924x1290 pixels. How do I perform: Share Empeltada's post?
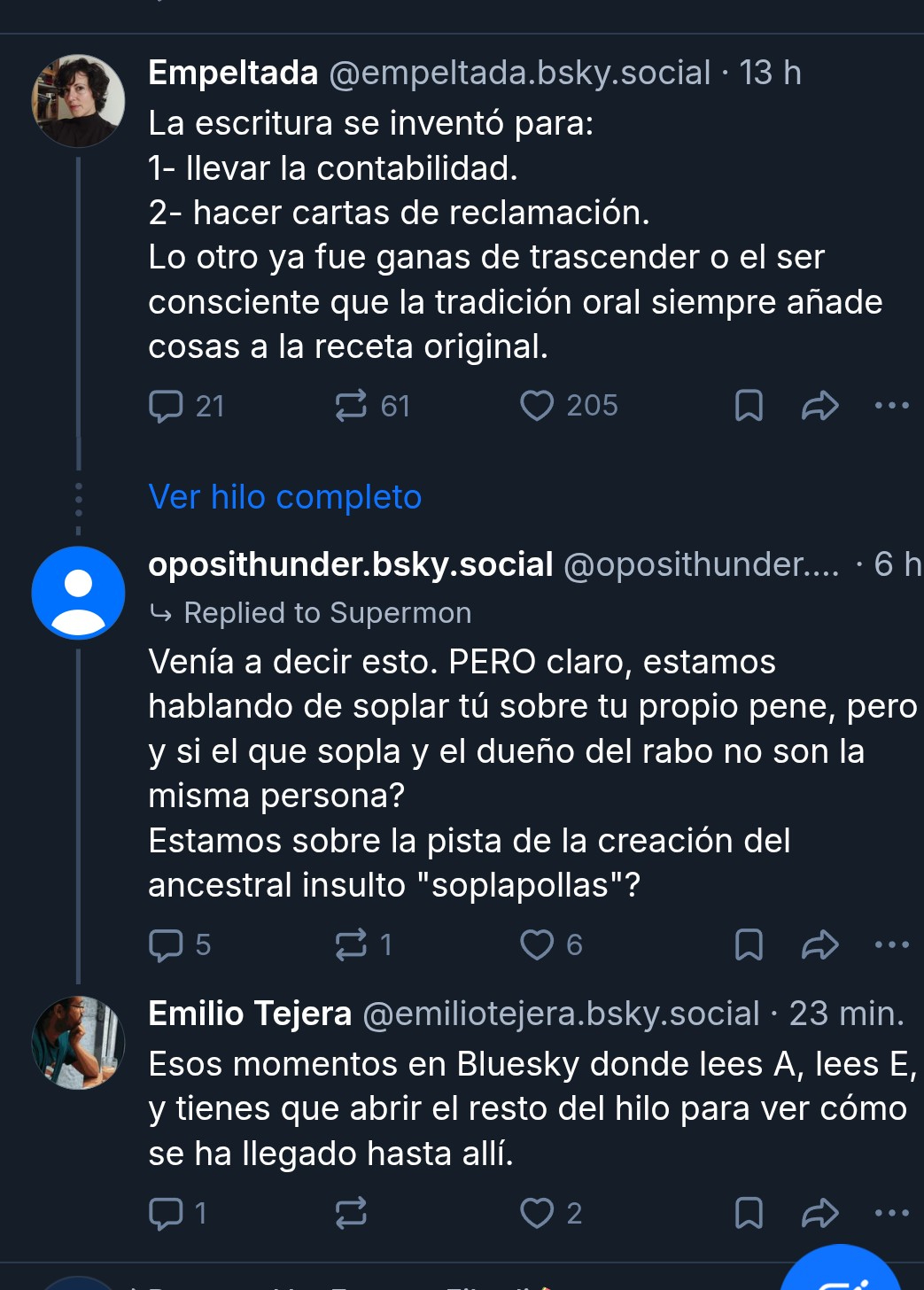coord(819,406)
